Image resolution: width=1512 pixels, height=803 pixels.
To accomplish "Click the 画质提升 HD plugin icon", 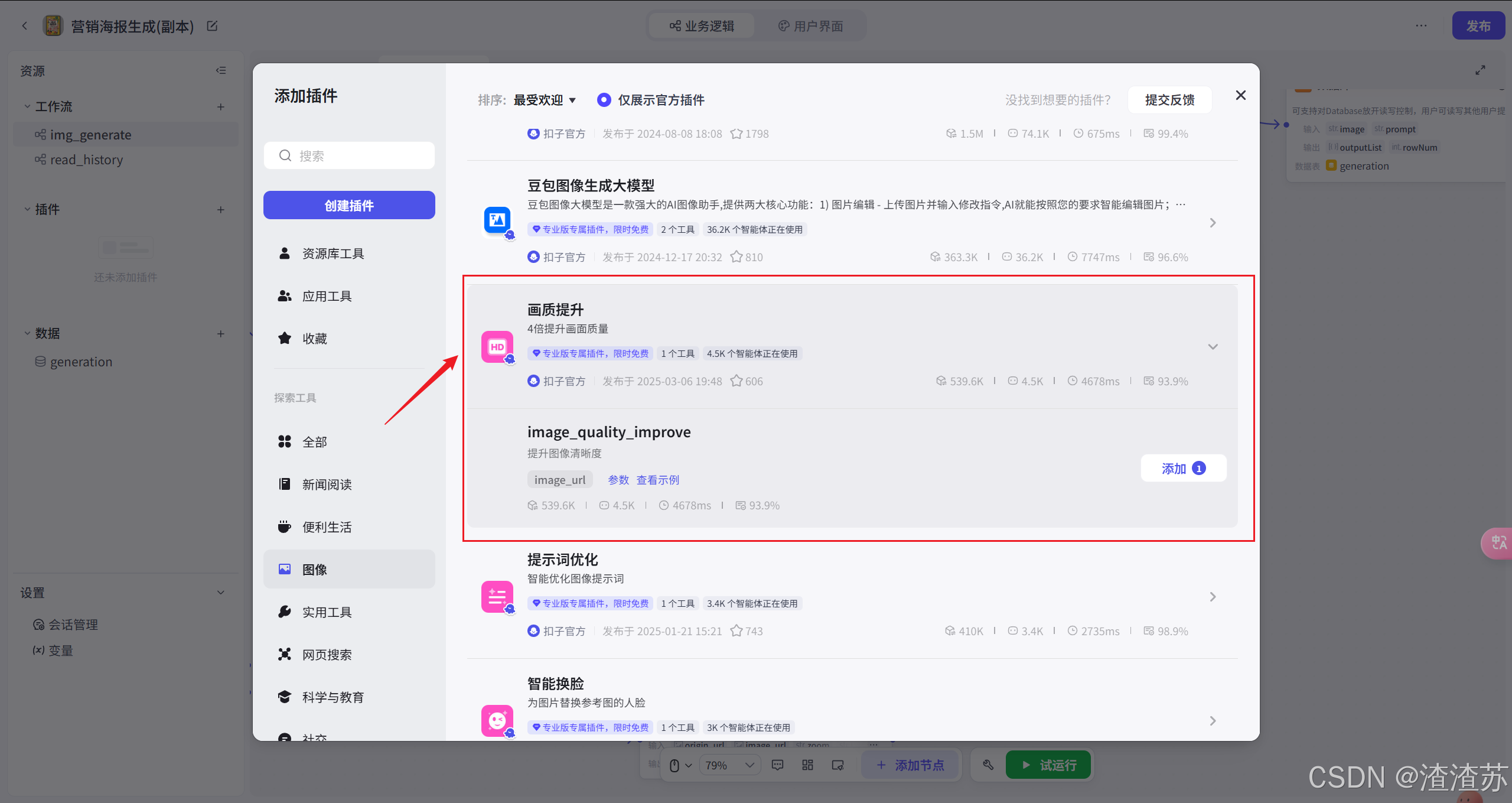I will (497, 347).
